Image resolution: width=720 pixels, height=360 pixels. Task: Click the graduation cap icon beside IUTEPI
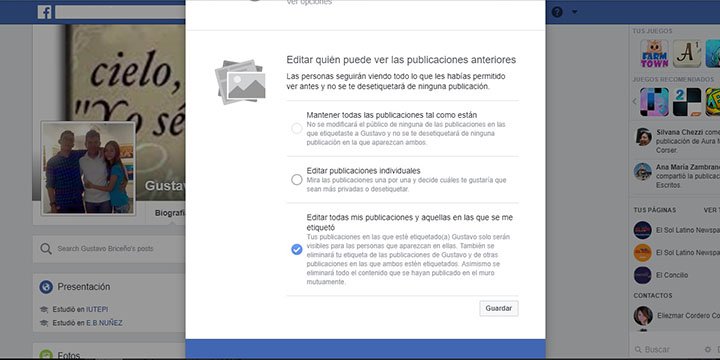[x=44, y=309]
